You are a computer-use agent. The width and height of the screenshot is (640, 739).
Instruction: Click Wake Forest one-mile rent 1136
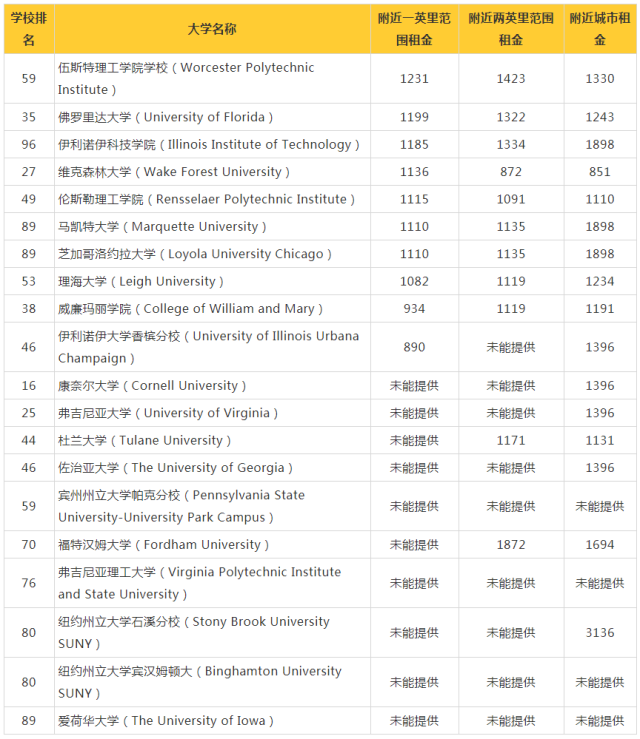tap(414, 172)
